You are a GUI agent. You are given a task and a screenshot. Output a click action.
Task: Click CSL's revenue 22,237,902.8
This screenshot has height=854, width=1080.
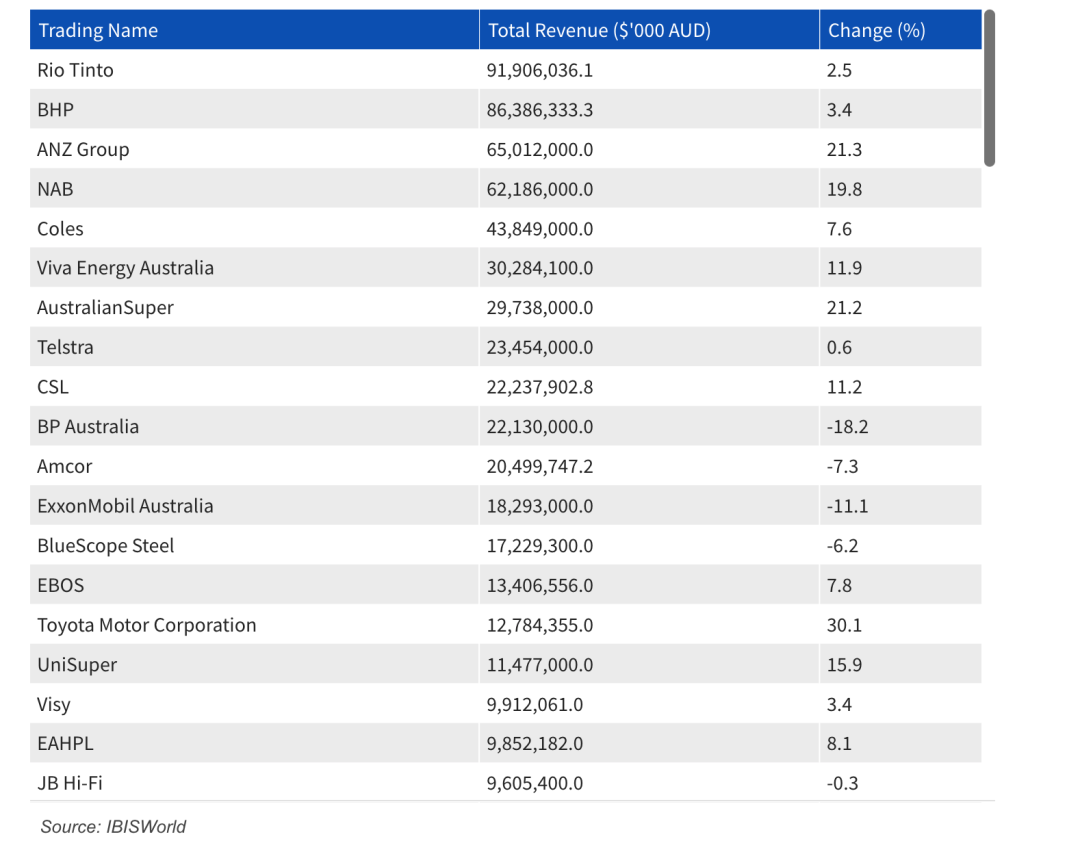click(540, 387)
